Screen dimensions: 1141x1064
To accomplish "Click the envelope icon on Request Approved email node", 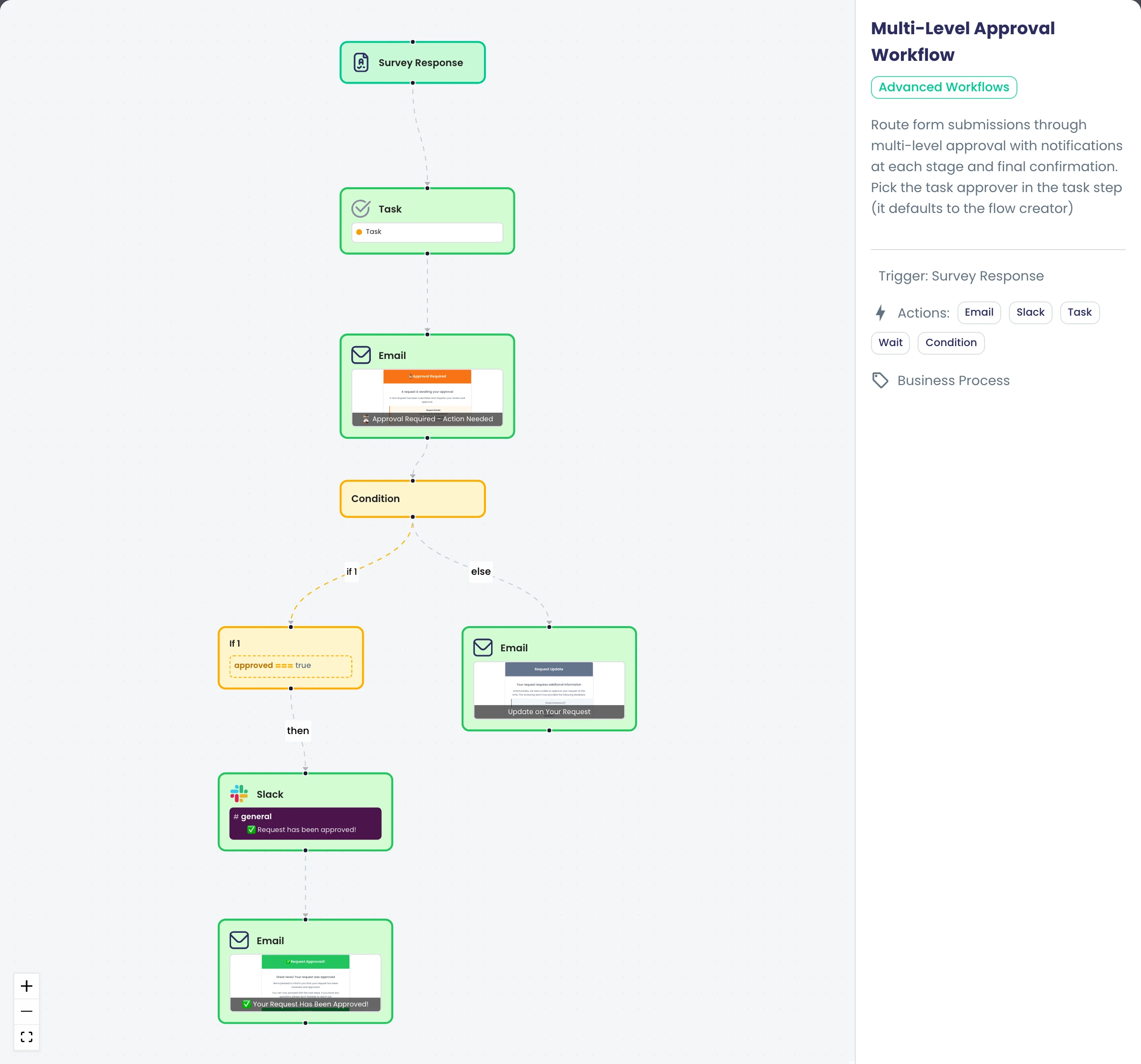I will click(239, 940).
